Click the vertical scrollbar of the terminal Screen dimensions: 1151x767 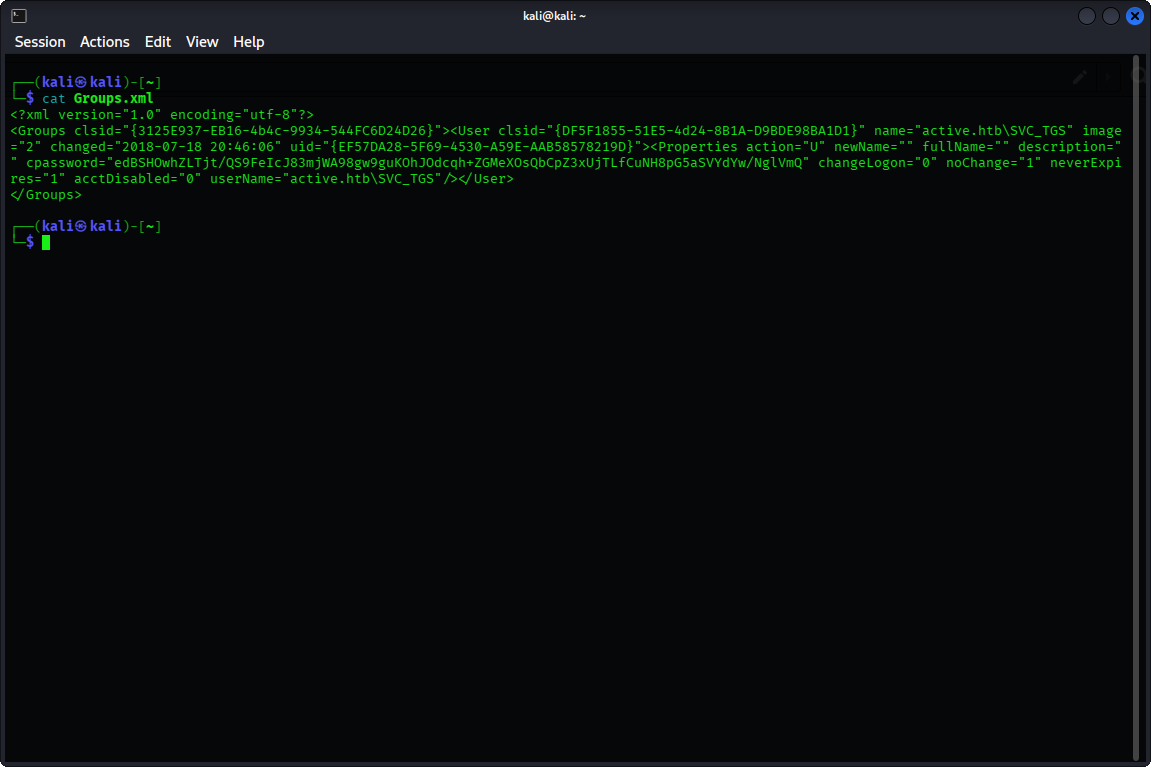click(1136, 407)
